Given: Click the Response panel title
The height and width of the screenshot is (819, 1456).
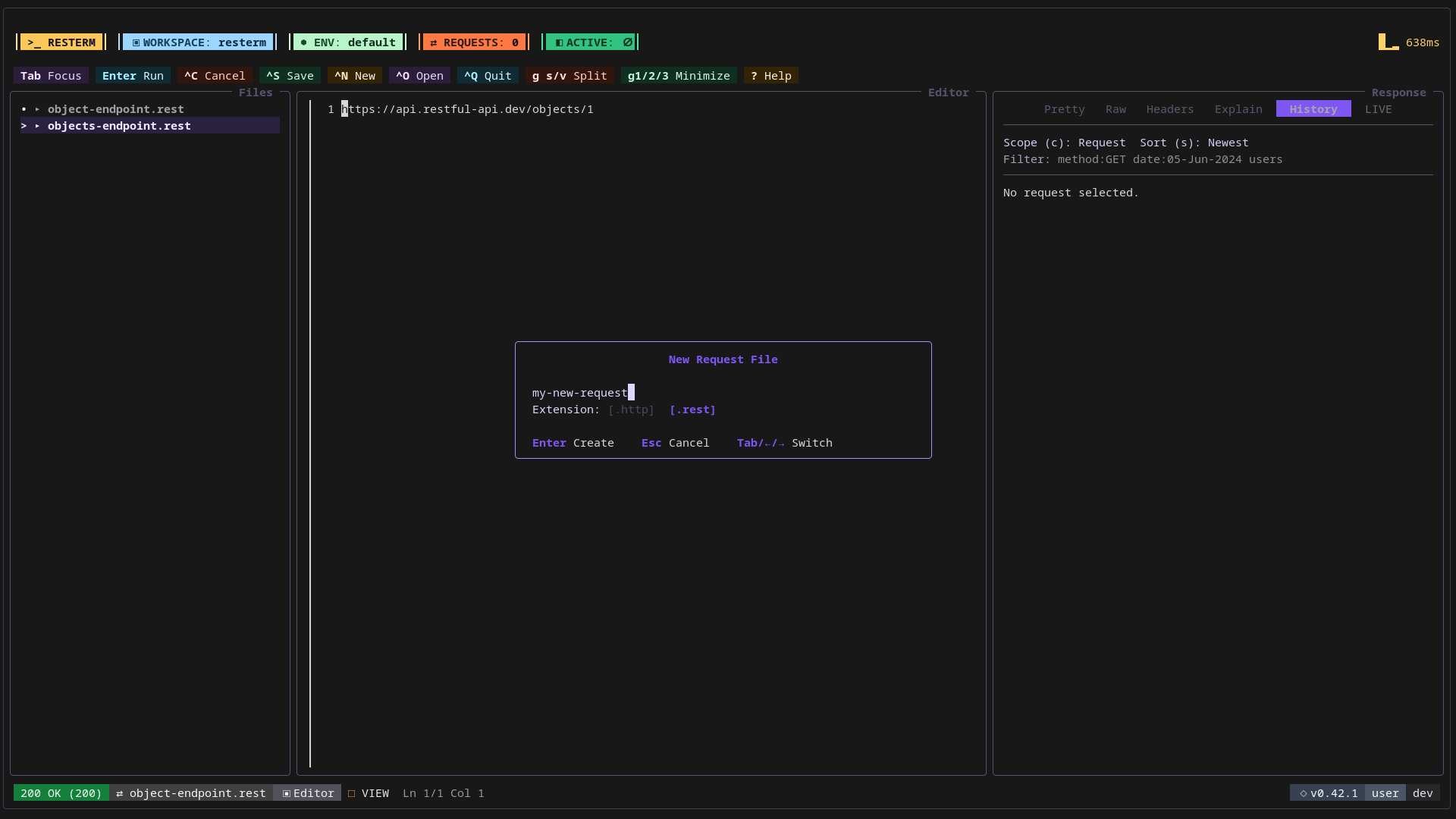Looking at the screenshot, I should [1398, 93].
